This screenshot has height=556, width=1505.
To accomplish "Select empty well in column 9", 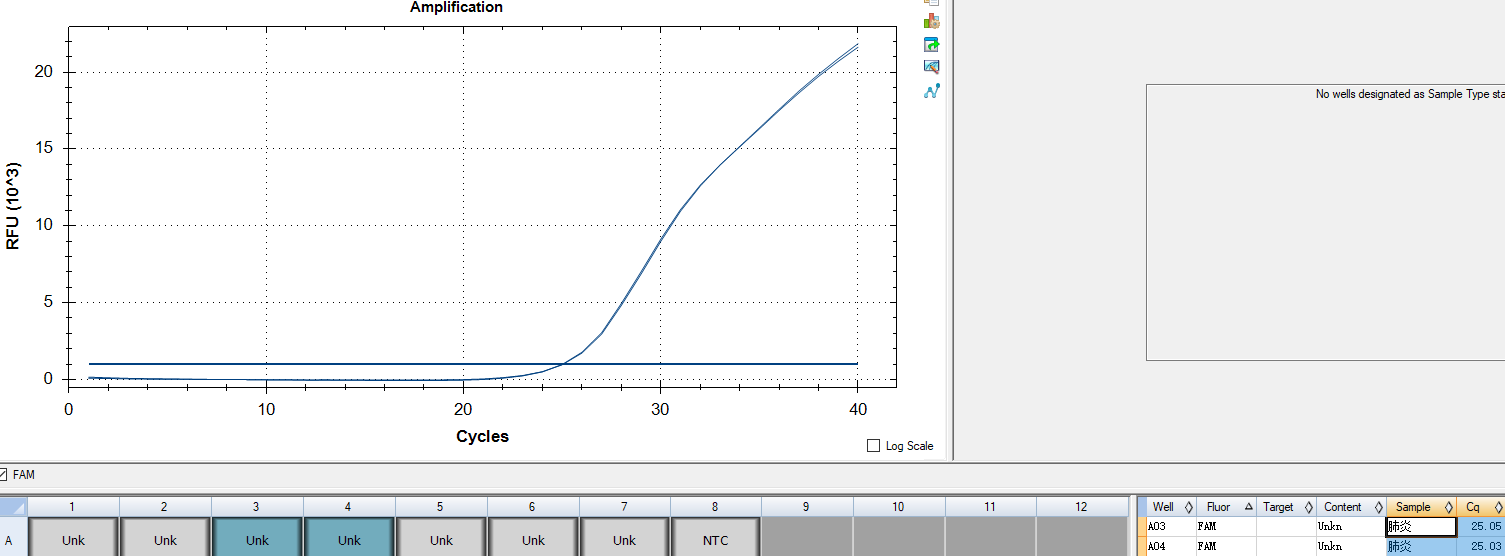I will tap(807, 537).
